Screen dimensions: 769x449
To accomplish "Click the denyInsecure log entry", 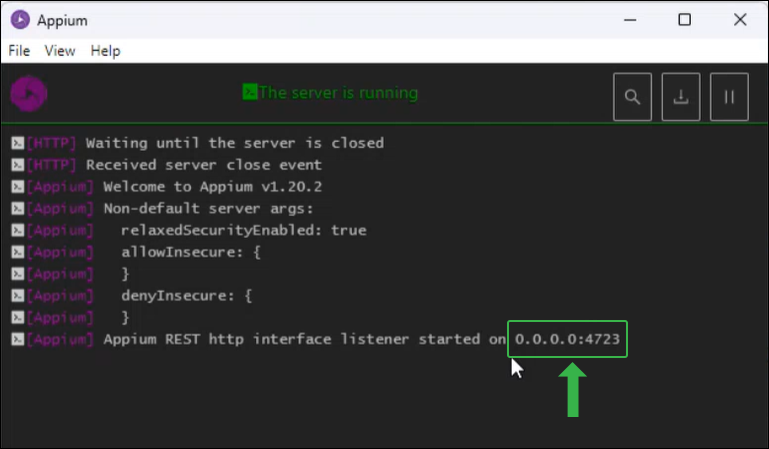I will coord(186,296).
